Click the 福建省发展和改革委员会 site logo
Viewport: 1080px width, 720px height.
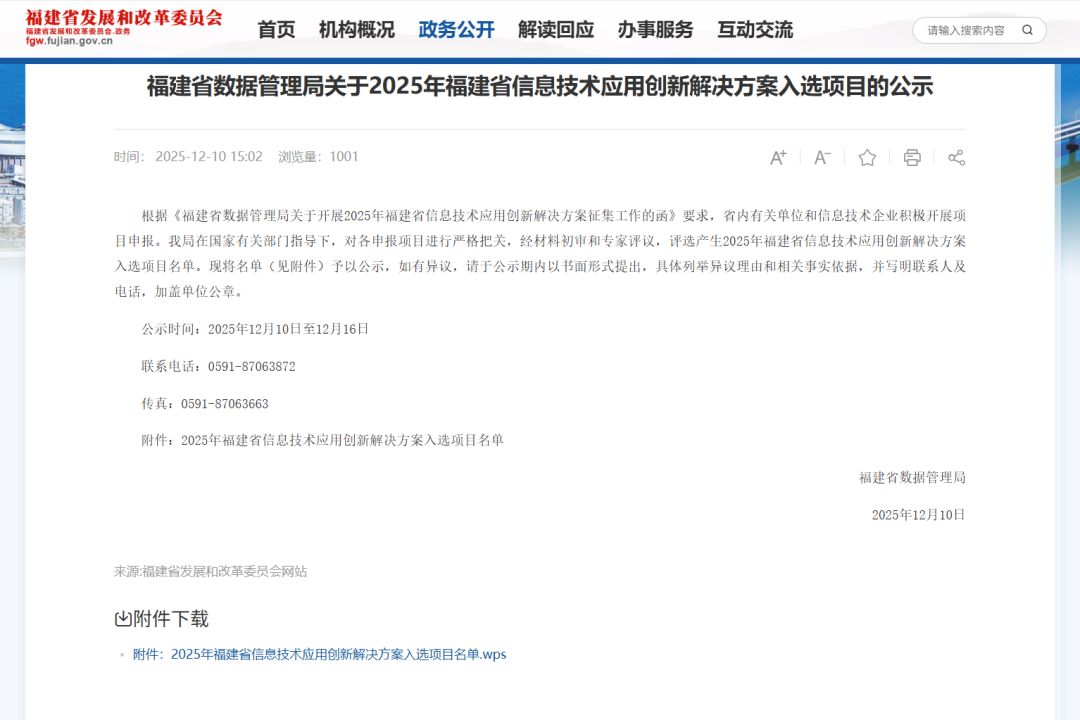pos(124,28)
